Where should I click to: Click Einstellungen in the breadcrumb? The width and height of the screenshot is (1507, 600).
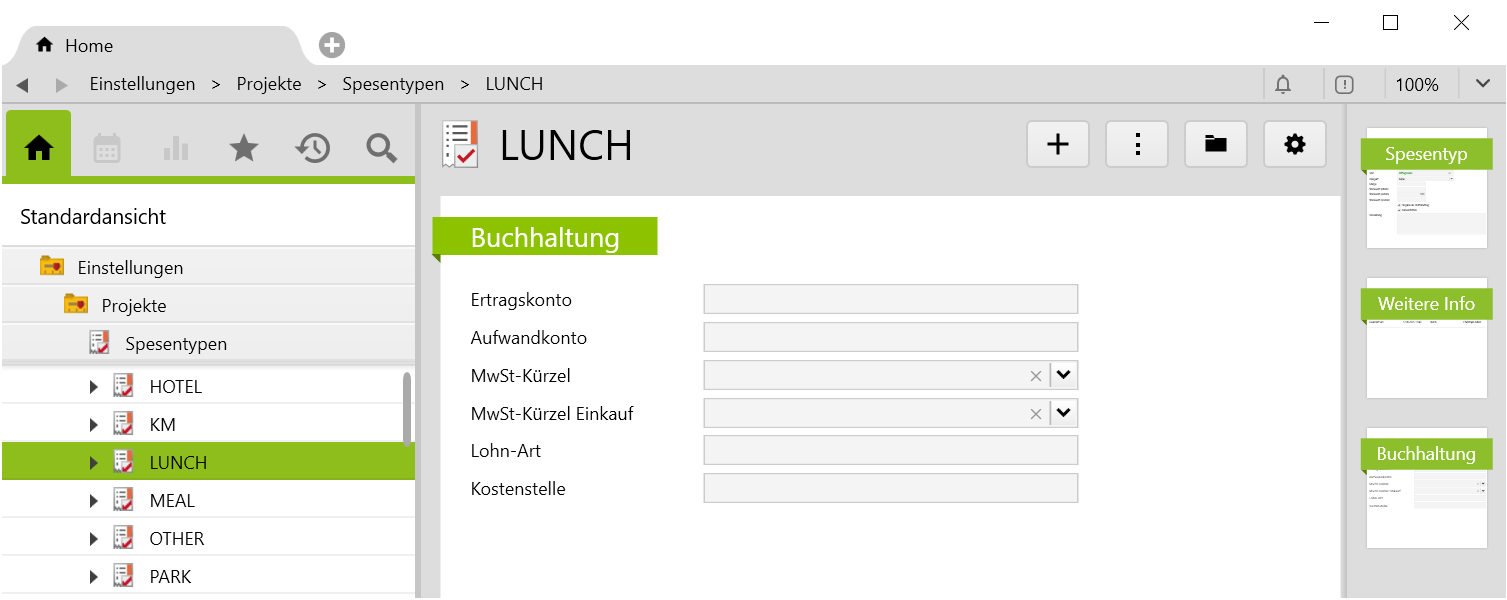[142, 84]
